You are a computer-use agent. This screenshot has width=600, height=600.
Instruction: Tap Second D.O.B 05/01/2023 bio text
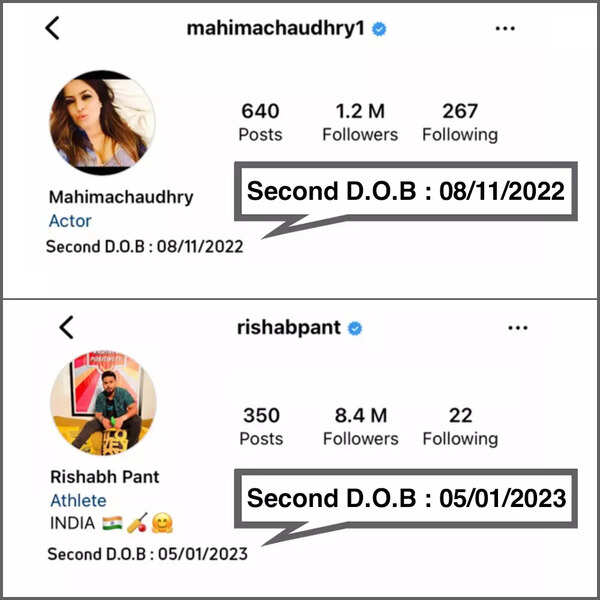point(148,554)
